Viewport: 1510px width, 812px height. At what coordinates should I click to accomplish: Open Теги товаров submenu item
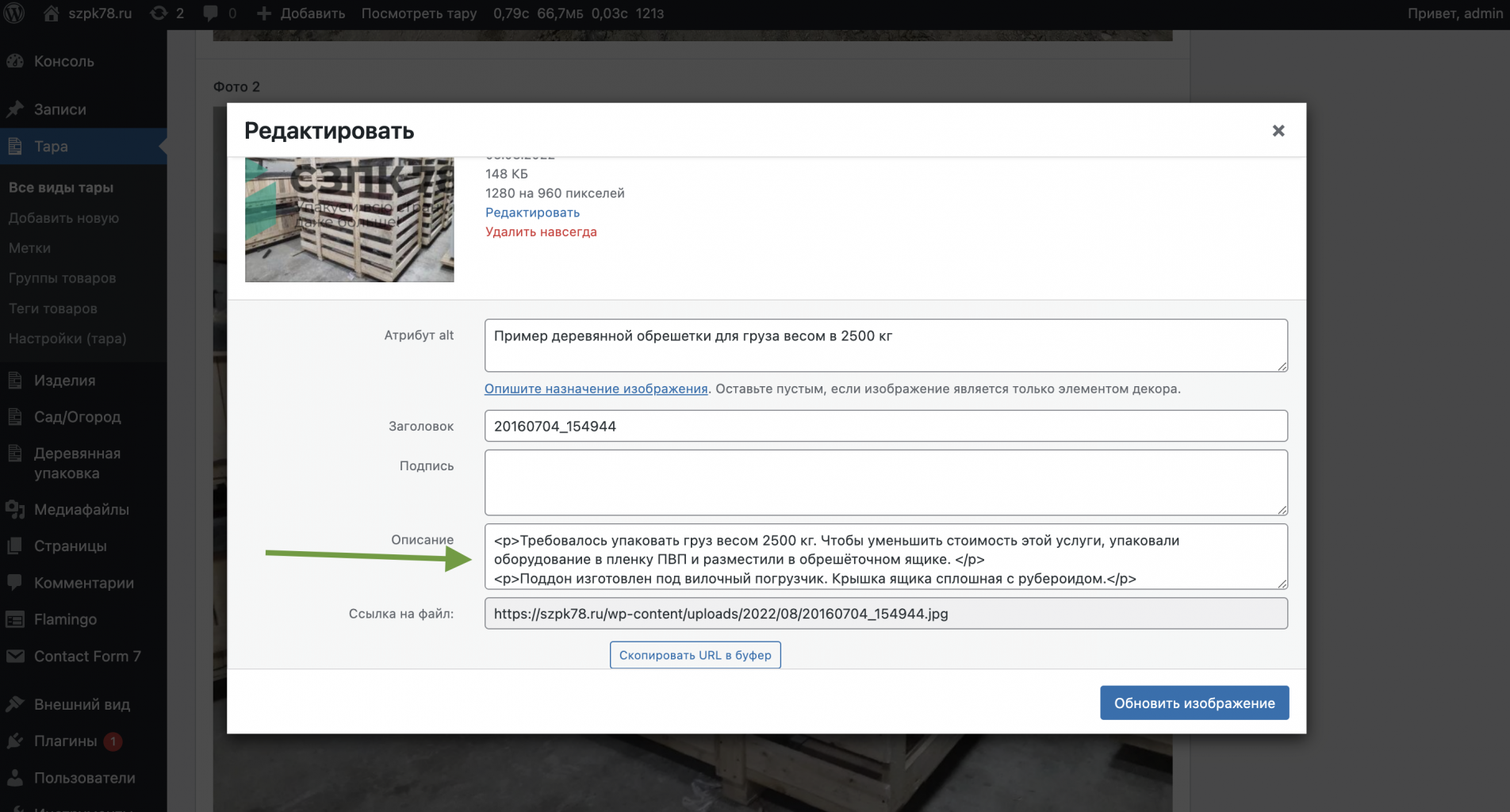tap(53, 308)
